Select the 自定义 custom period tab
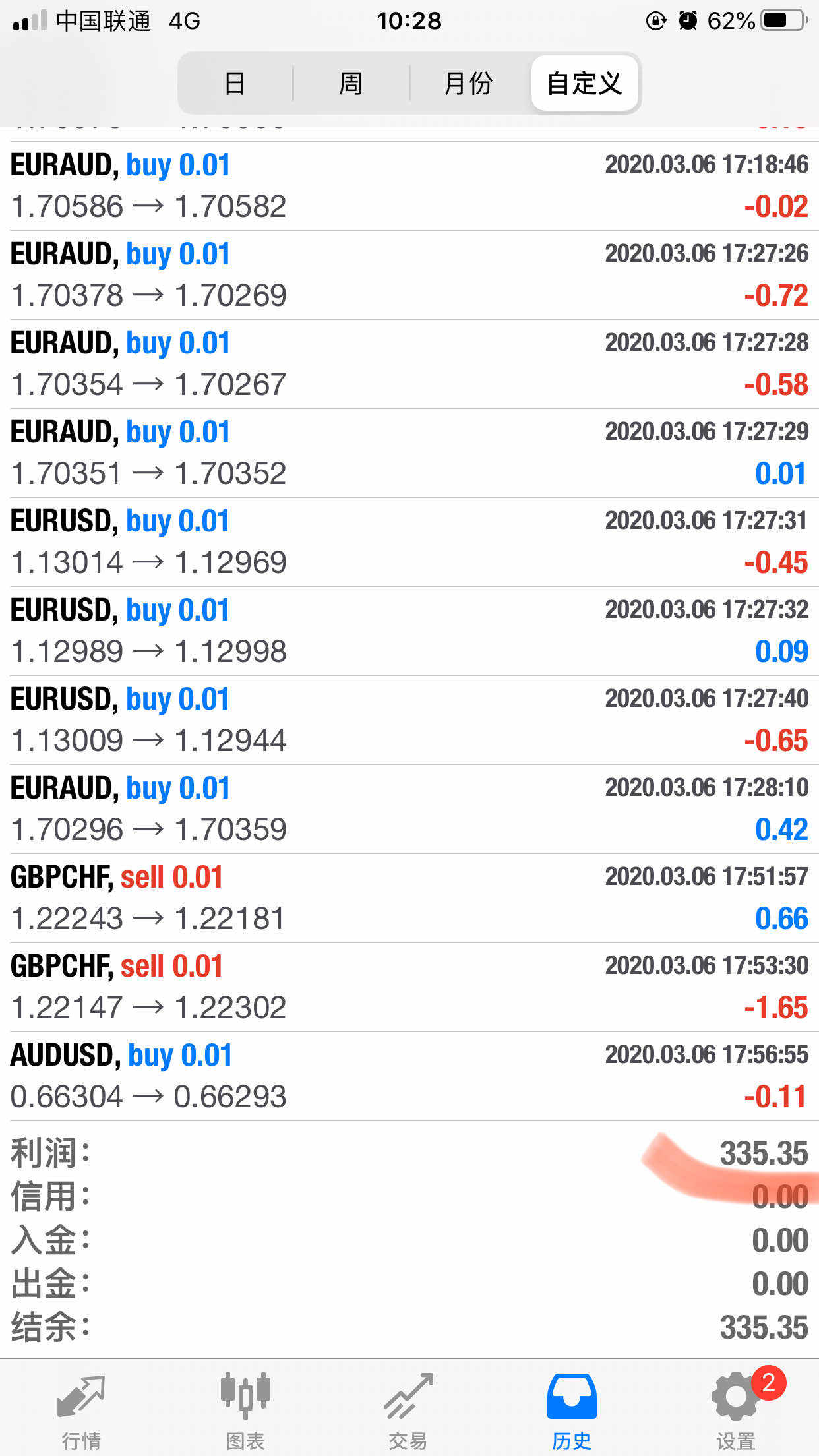 (584, 84)
